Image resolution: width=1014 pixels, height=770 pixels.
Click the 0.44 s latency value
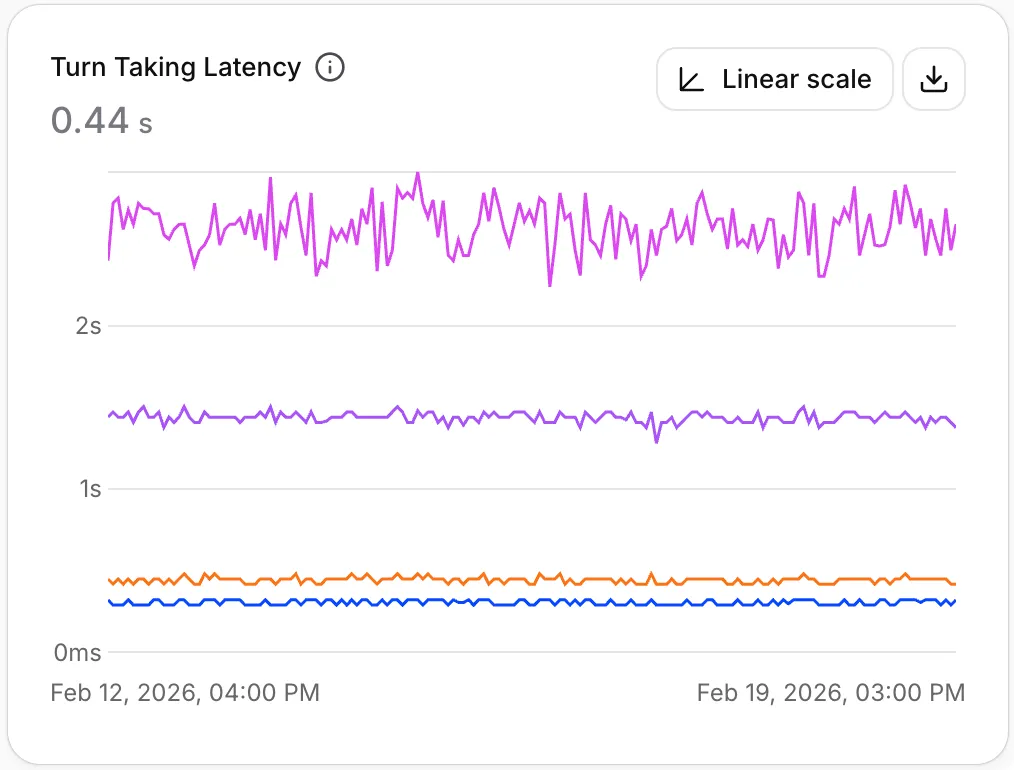click(x=102, y=121)
